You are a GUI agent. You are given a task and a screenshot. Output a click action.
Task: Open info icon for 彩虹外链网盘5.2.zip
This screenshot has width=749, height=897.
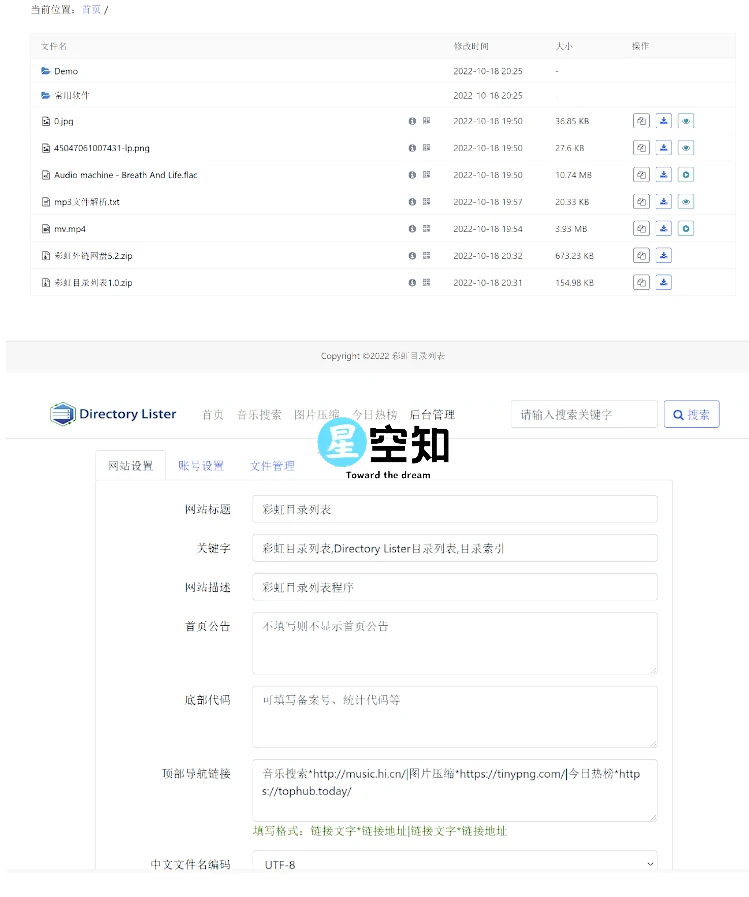pyautogui.click(x=412, y=255)
